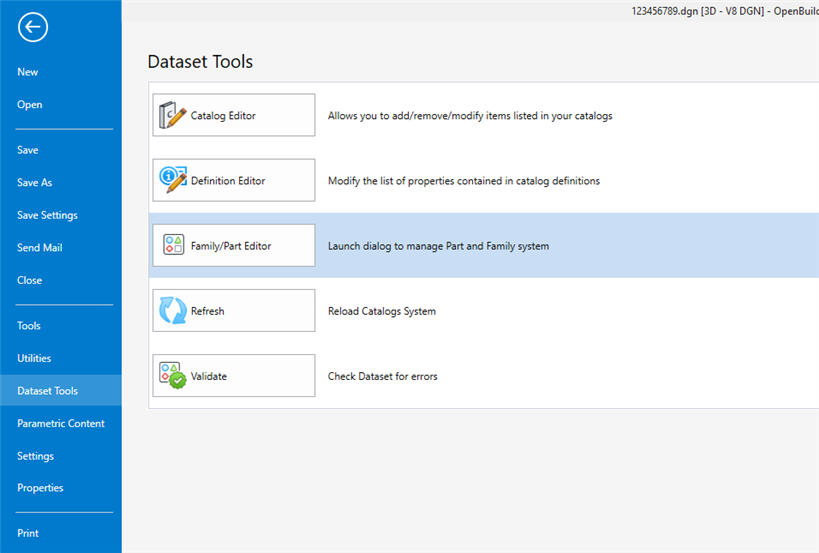The image size is (819, 553).
Task: Switch to the Utilities section
Action: tap(34, 358)
